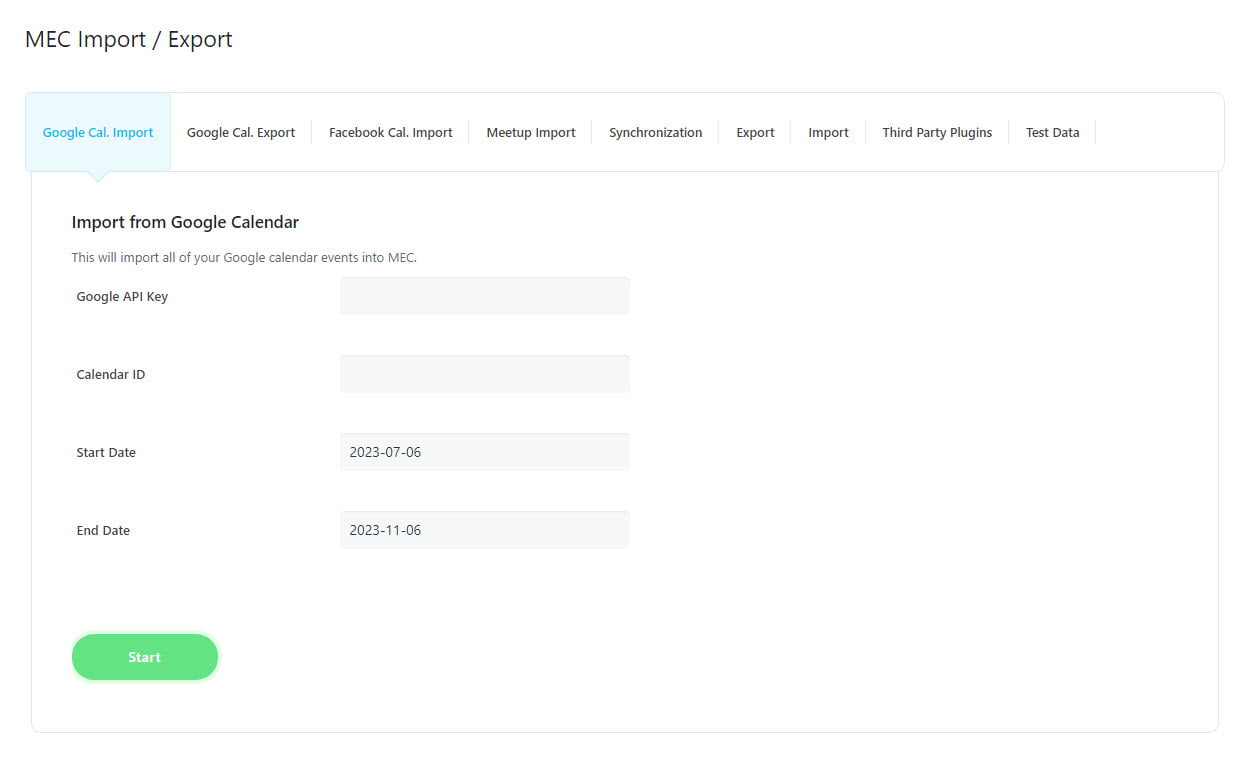Viewport: 1249px width, 759px height.
Task: Focus the Calendar ID text box
Action: coord(484,374)
